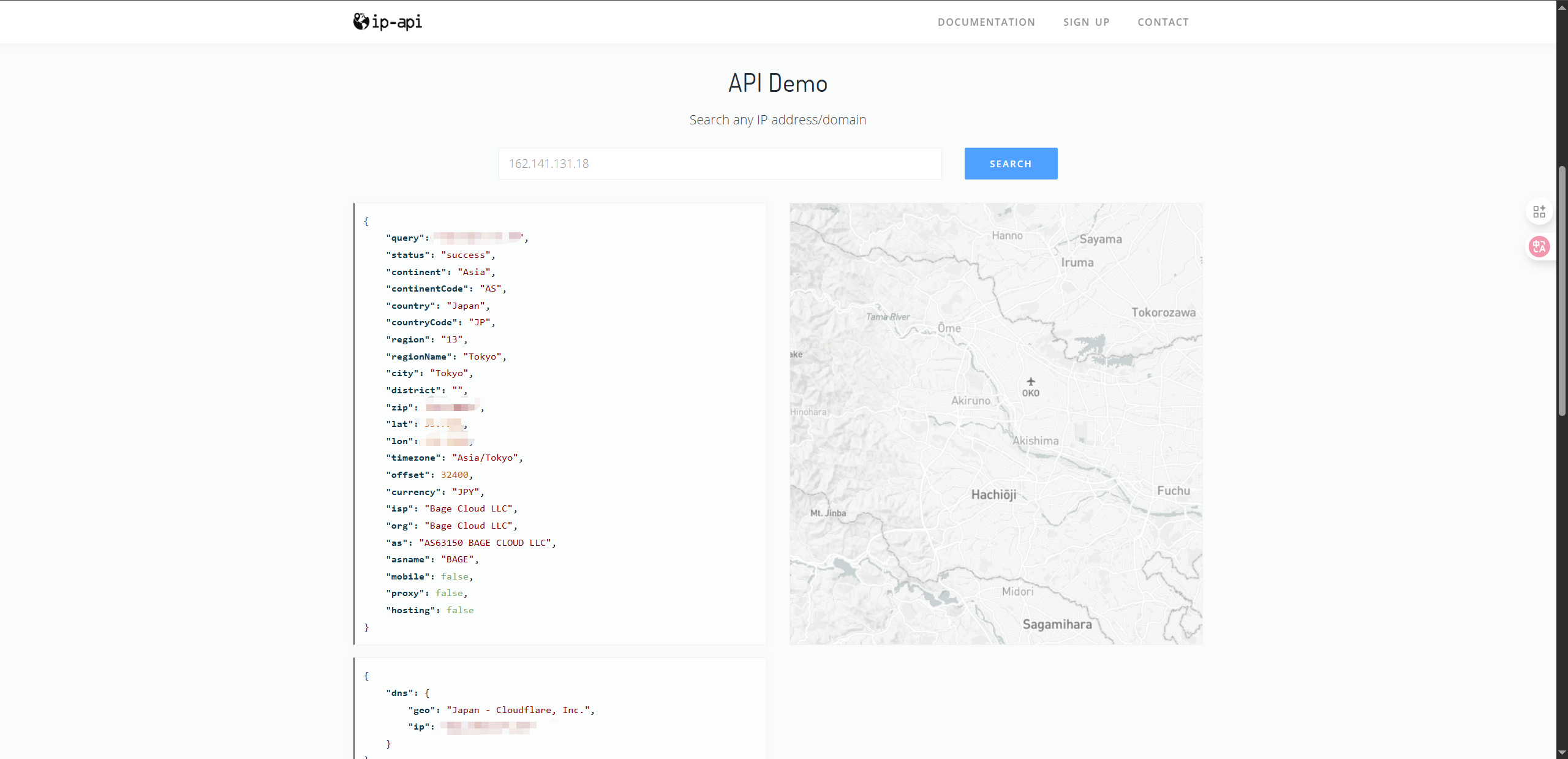Open the Documentation menu item
Image resolution: width=1568 pixels, height=759 pixels.
[986, 22]
